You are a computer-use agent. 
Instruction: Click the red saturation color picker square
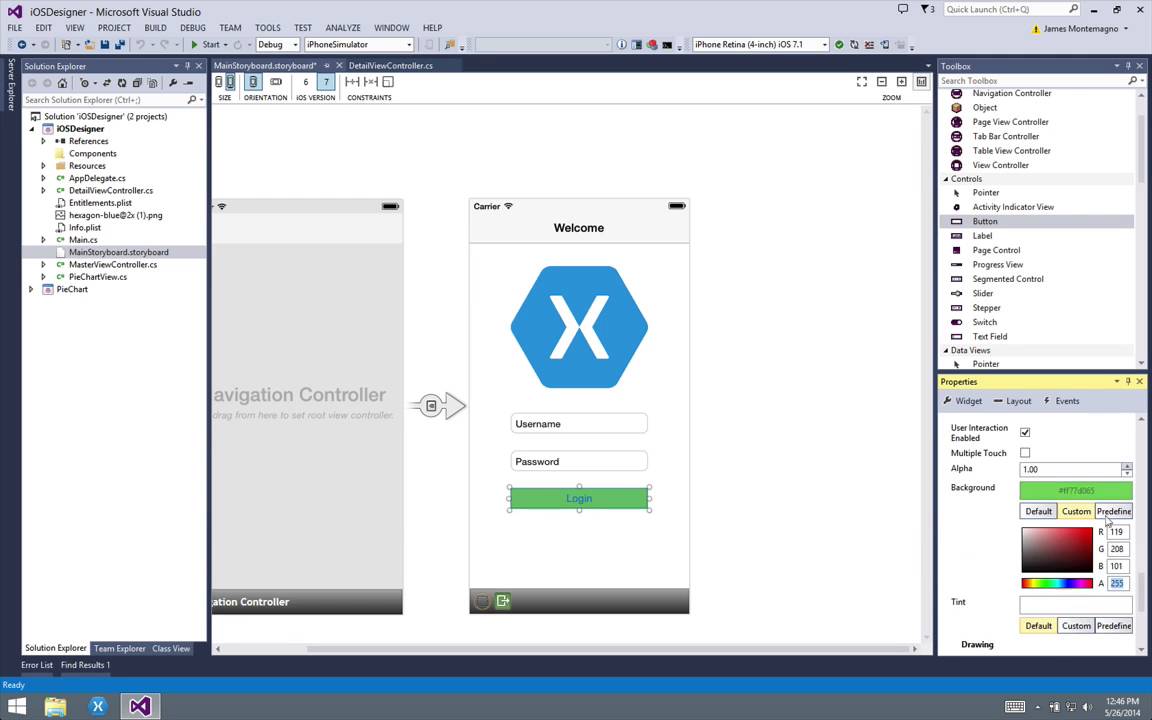point(1056,550)
